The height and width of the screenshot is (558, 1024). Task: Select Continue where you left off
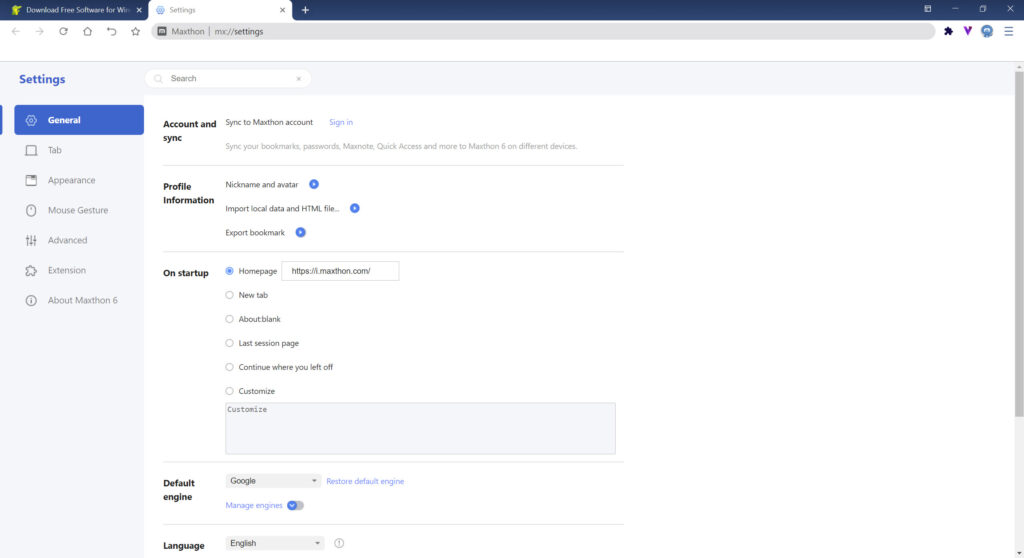click(x=230, y=367)
